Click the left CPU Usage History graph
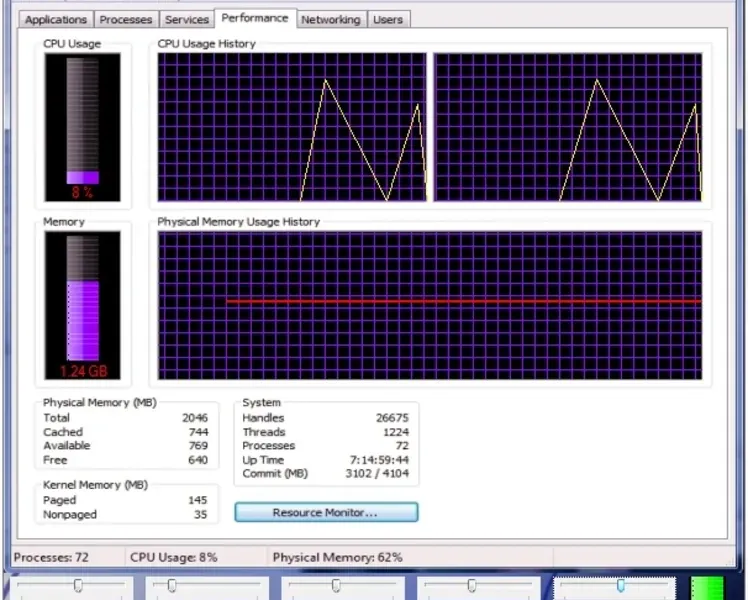This screenshot has width=748, height=600. pos(292,127)
